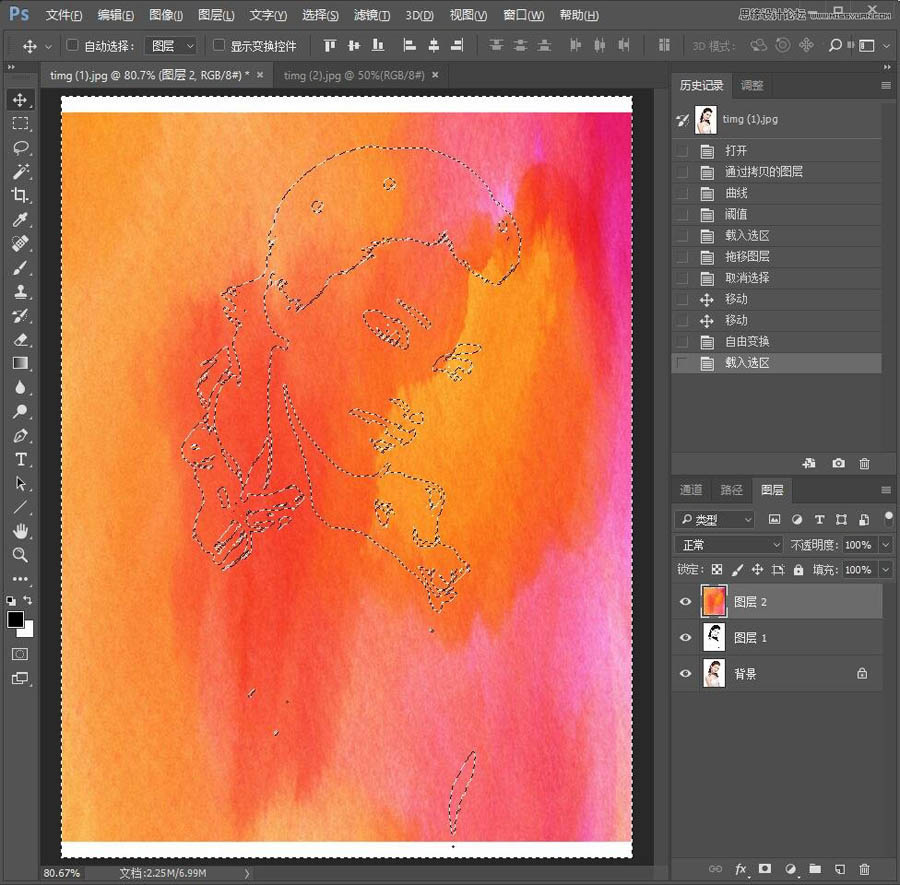Click the foreground color swatch
The width and height of the screenshot is (900, 885).
(x=16, y=620)
